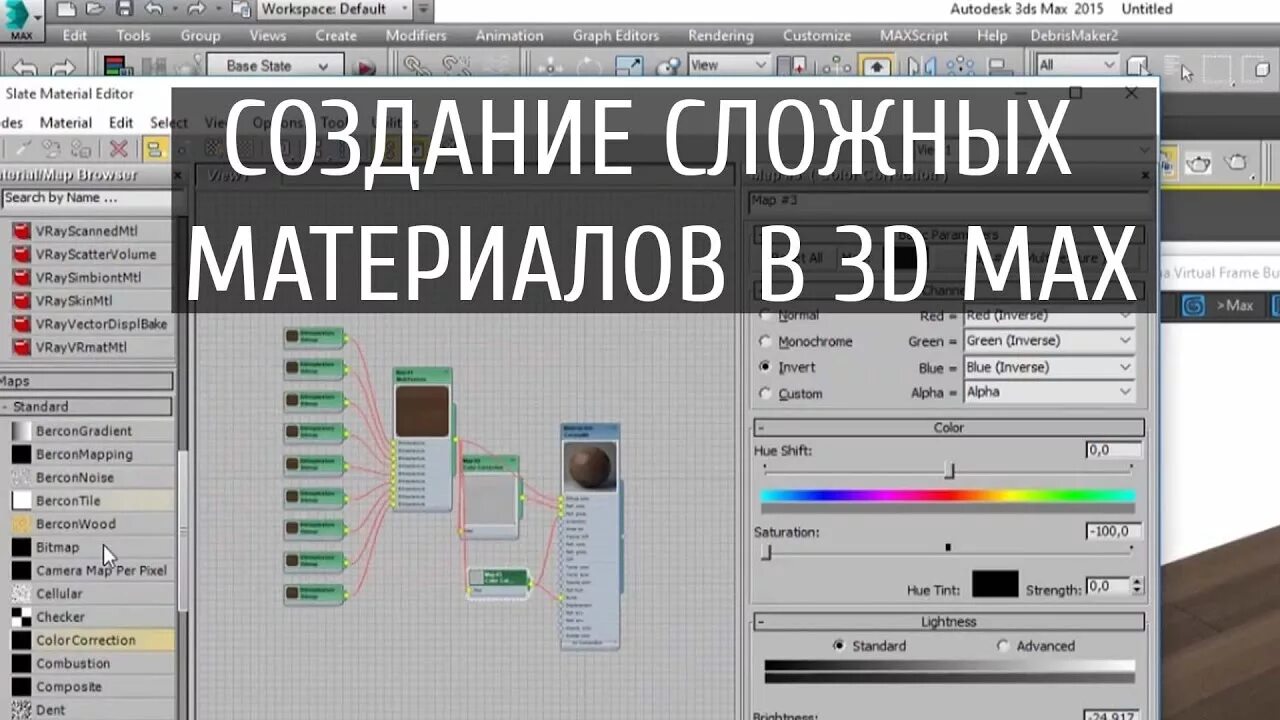
Task: Click the red X Delete Selected icon
Action: point(119,149)
